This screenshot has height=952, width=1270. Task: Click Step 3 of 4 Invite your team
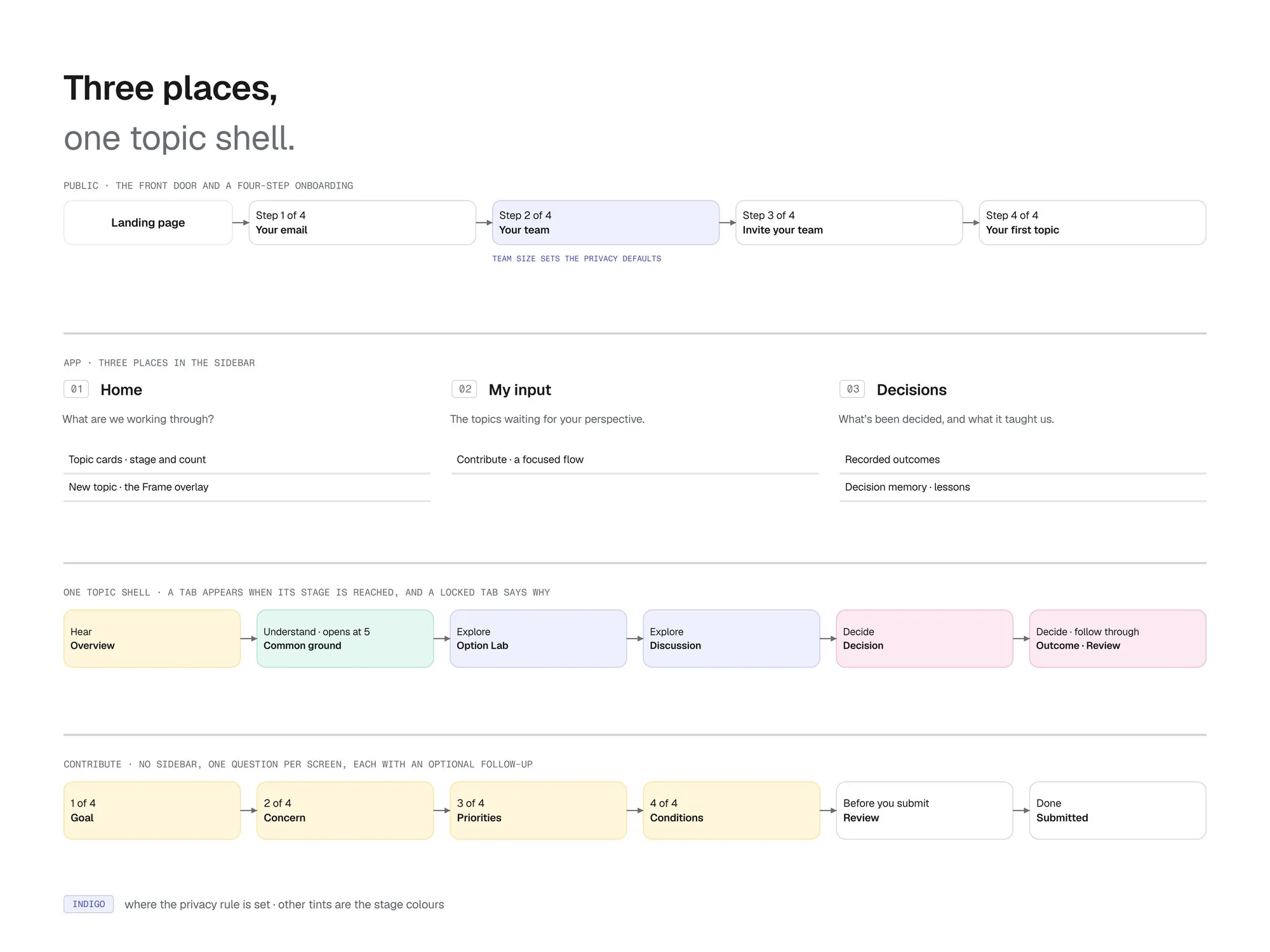pyautogui.click(x=849, y=223)
